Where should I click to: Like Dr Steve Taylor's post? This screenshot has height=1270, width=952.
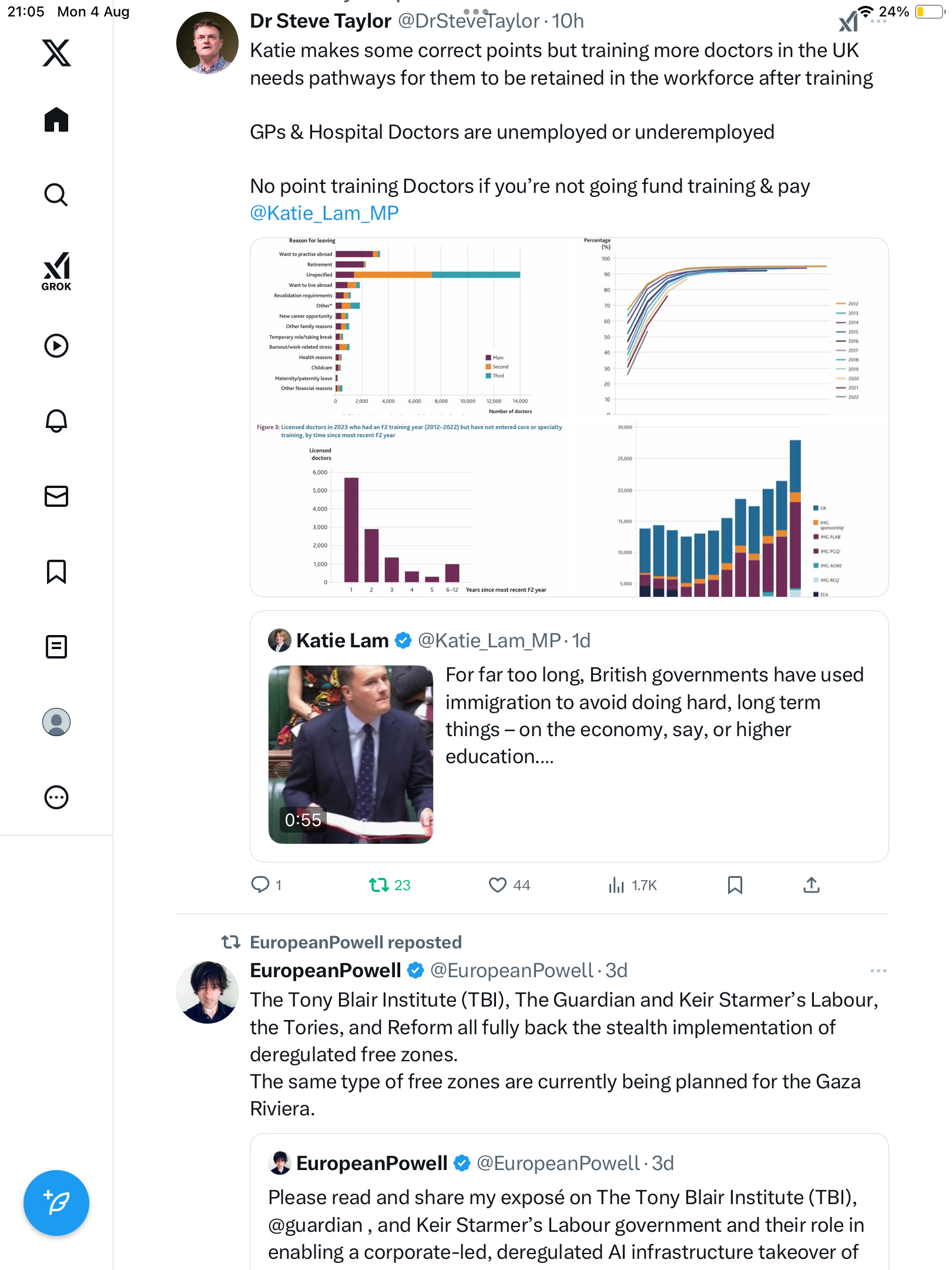(498, 885)
